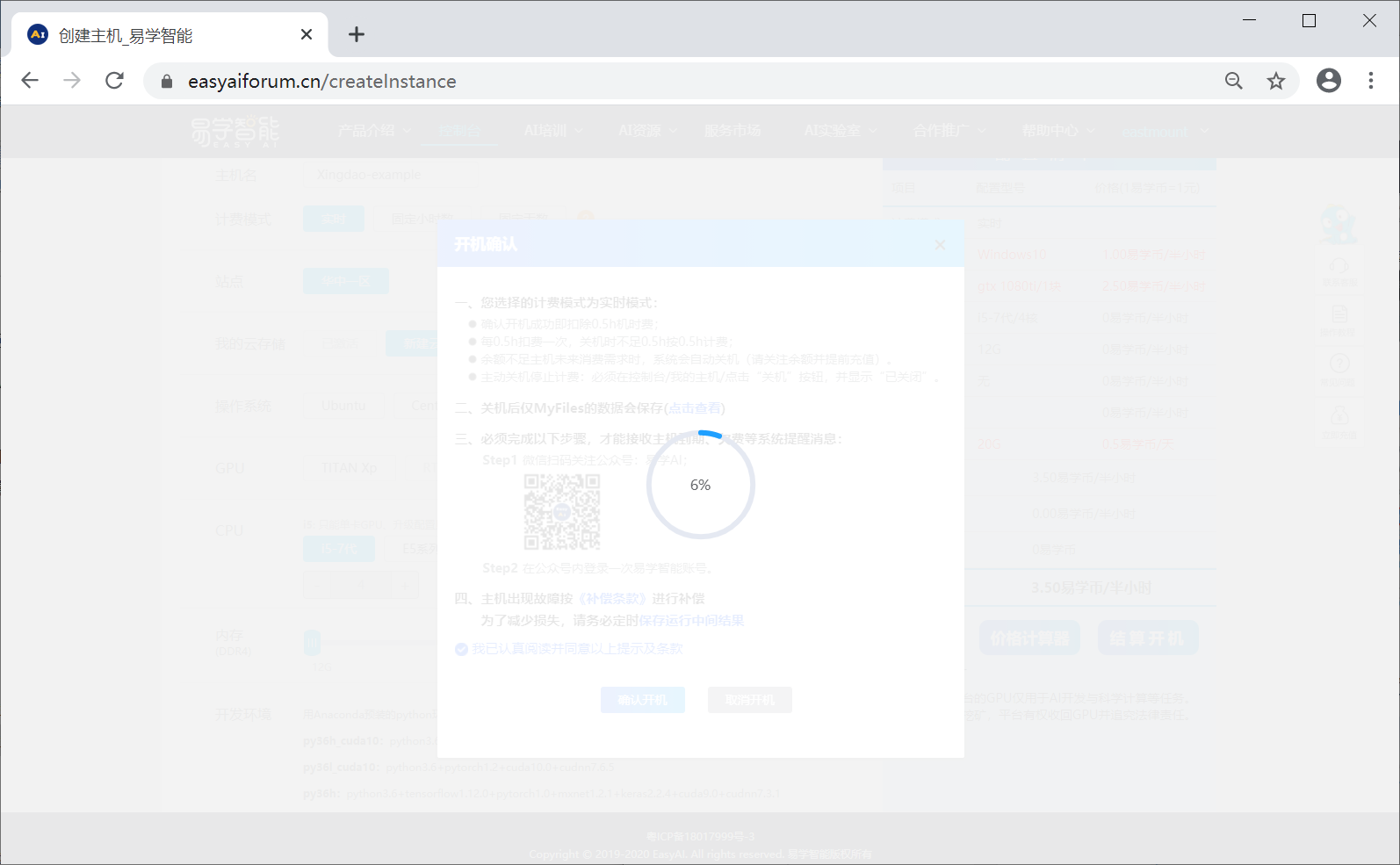This screenshot has height=865, width=1400.
Task: Expand AI资源 navigation dropdown
Action: click(x=648, y=131)
